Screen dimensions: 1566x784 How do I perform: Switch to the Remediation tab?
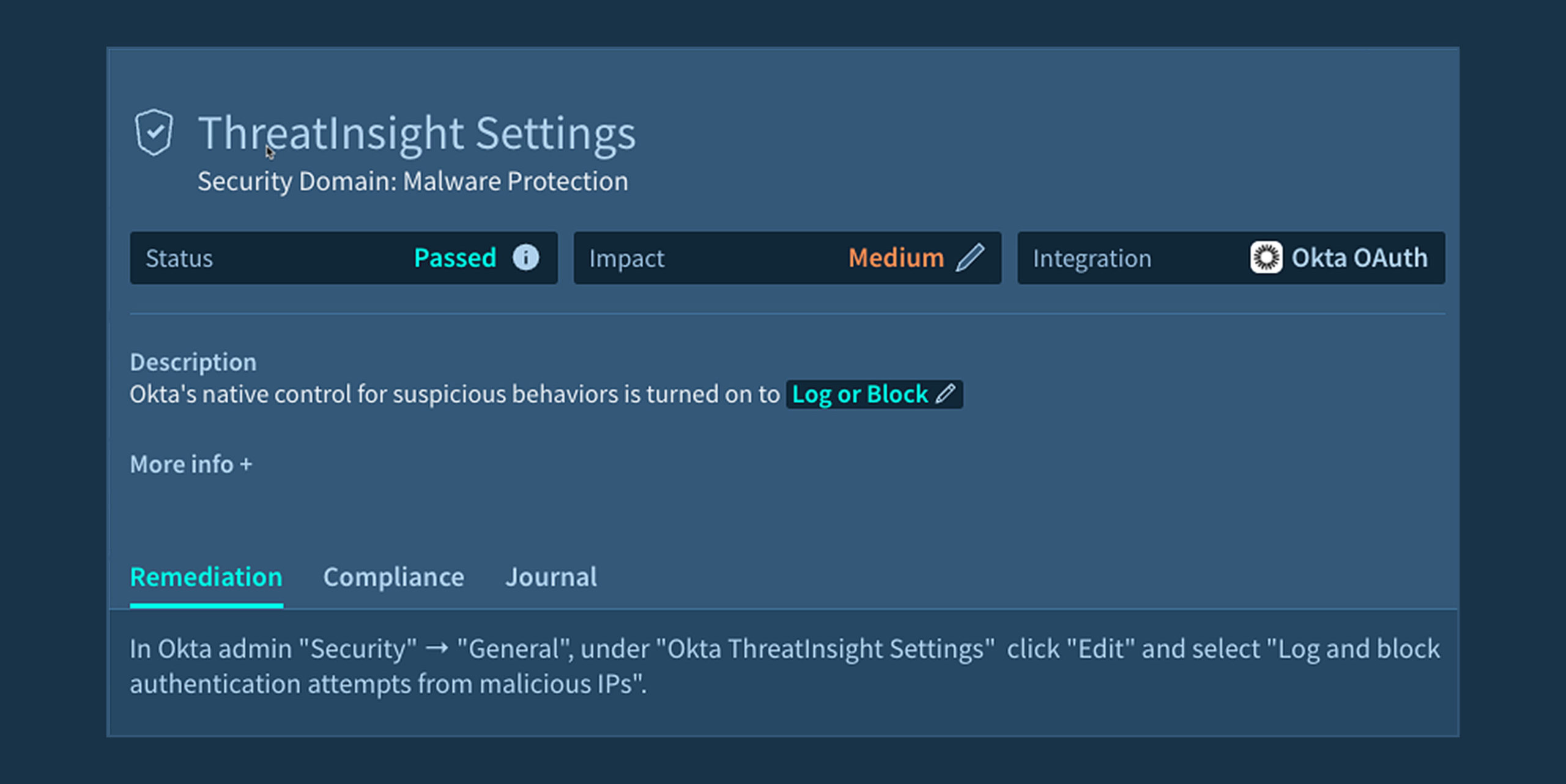coord(206,577)
